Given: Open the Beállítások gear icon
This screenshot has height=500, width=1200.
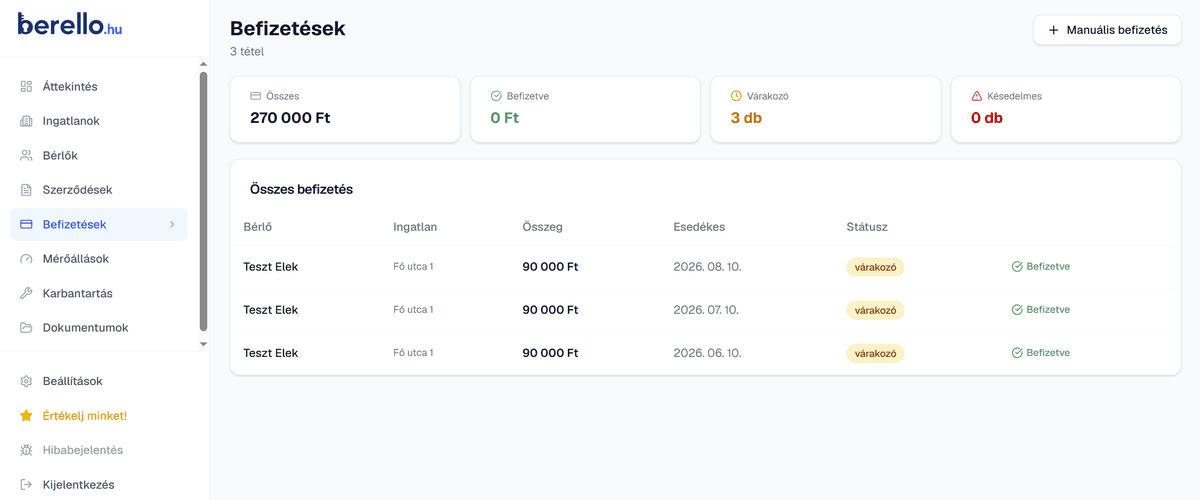Looking at the screenshot, I should click(x=27, y=381).
